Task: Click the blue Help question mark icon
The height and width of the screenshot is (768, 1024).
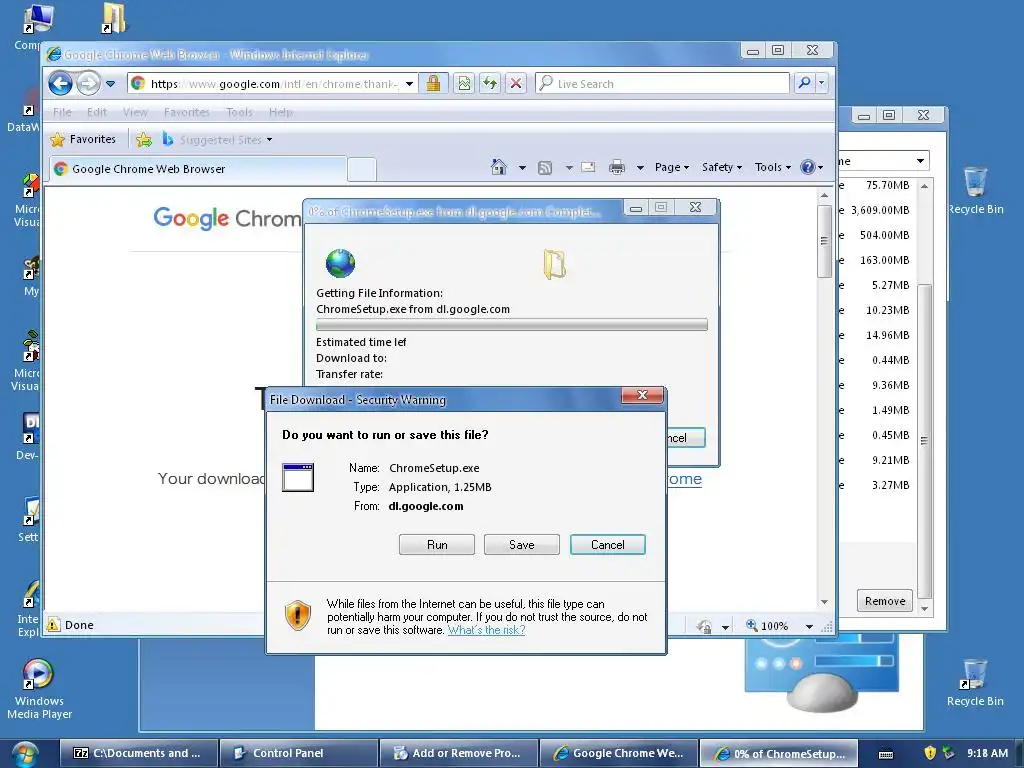Action: pyautogui.click(x=808, y=167)
